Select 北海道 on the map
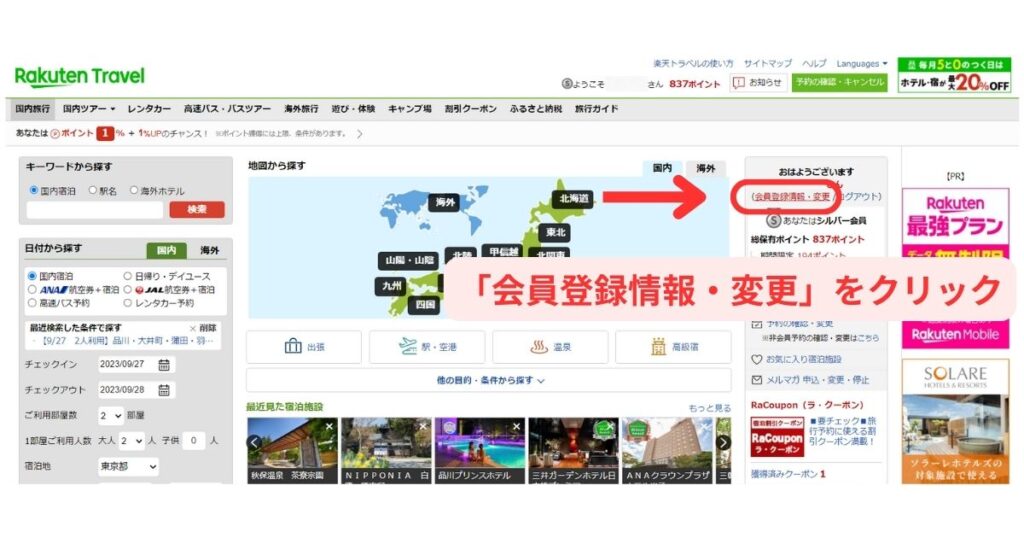1024x538 pixels. 573,198
